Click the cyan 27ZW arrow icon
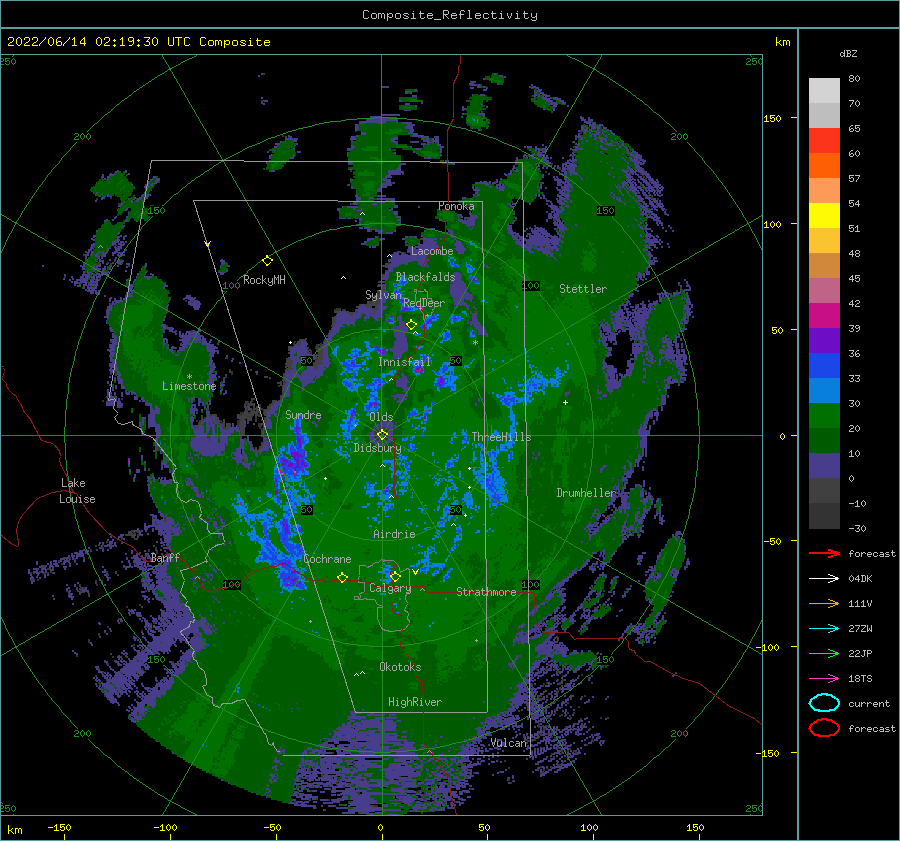The width and height of the screenshot is (900, 841). point(824,629)
